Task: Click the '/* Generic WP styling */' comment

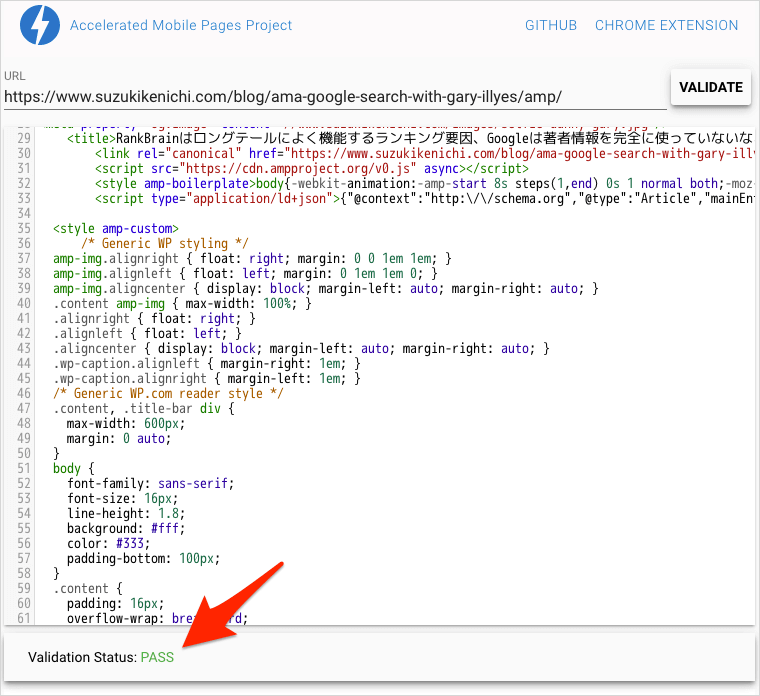Action: coord(165,243)
